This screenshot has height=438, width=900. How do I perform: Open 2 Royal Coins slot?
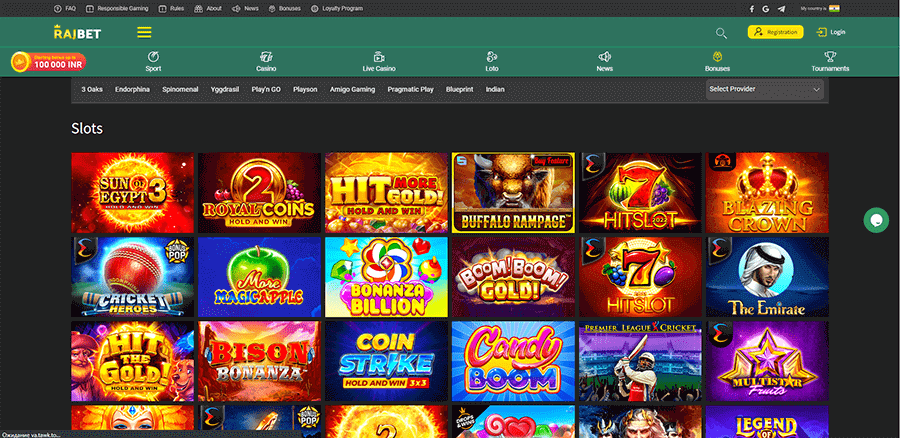(x=259, y=192)
